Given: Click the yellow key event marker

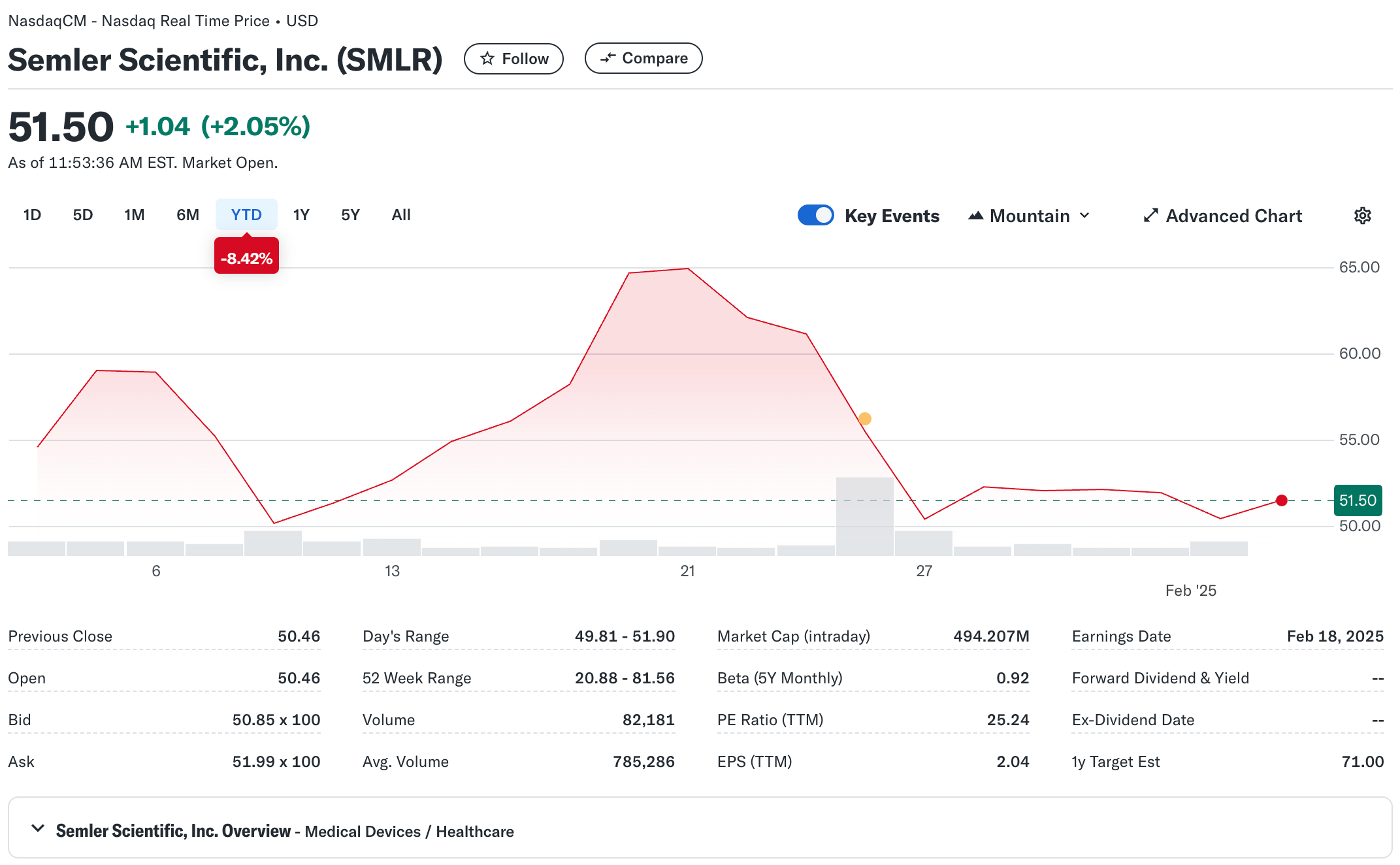Looking at the screenshot, I should (864, 419).
